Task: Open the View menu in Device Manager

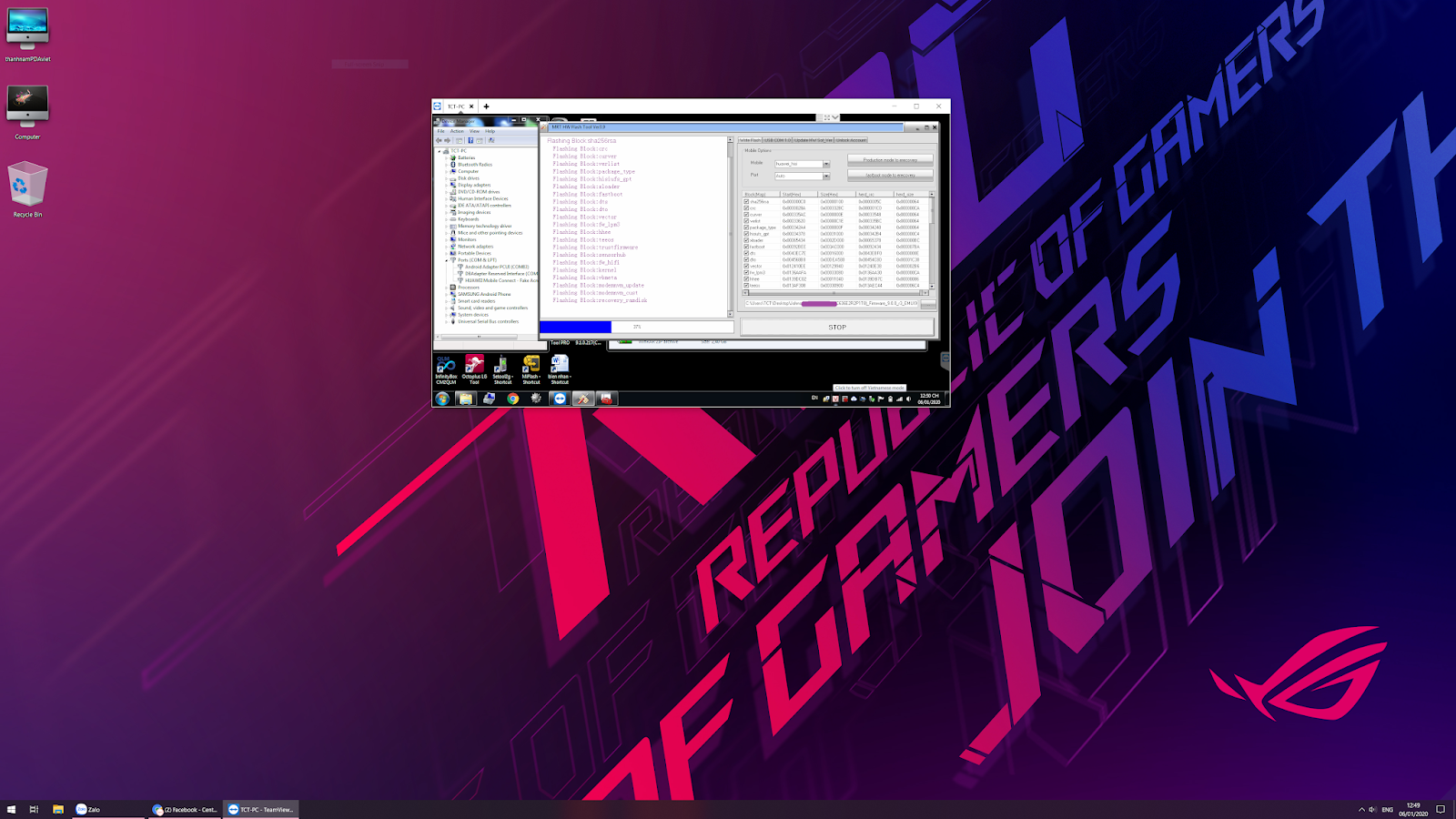Action: pyautogui.click(x=474, y=131)
